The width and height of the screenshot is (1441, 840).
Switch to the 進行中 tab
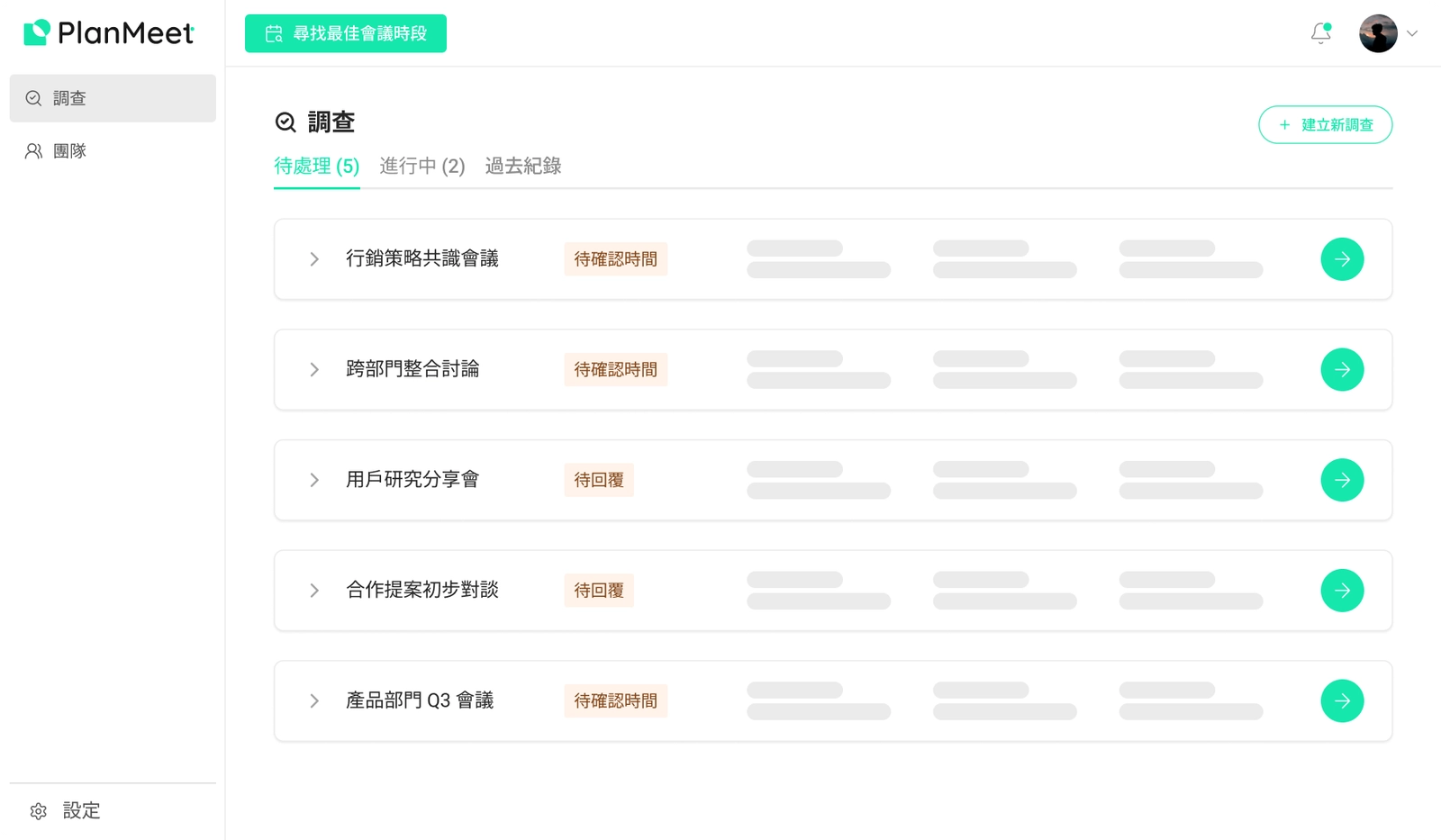coord(421,166)
